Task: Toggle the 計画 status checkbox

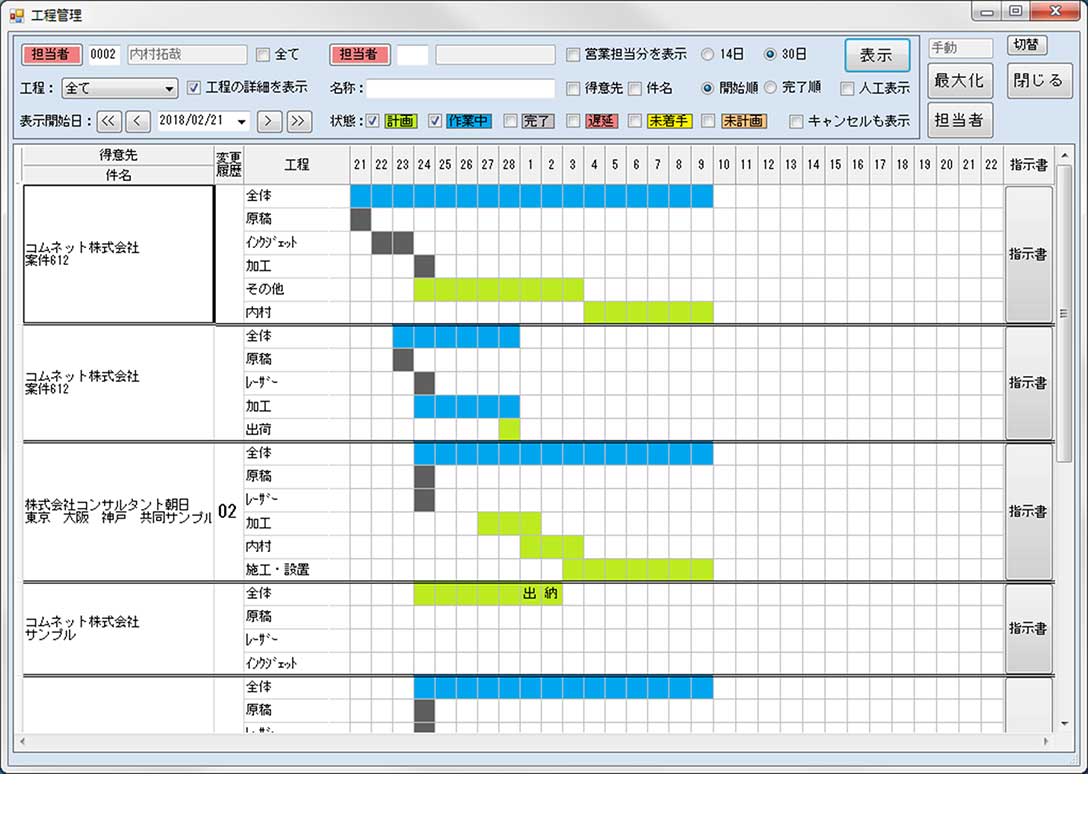Action: (x=372, y=121)
